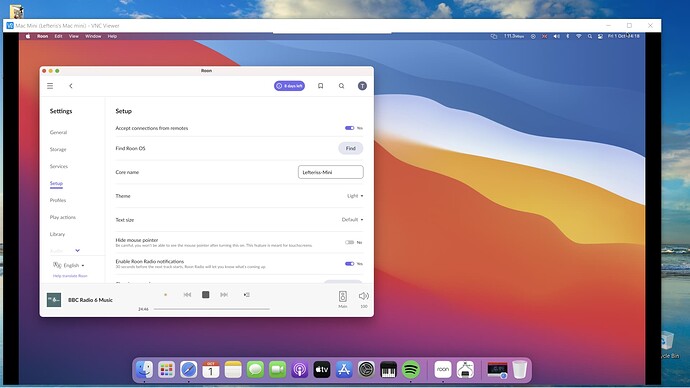
Task: Open Spotify in the Dock
Action: pos(411,370)
